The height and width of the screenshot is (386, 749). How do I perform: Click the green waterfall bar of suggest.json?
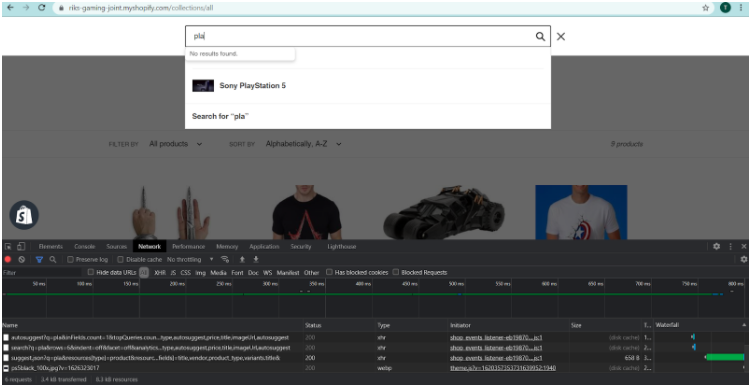(x=725, y=357)
